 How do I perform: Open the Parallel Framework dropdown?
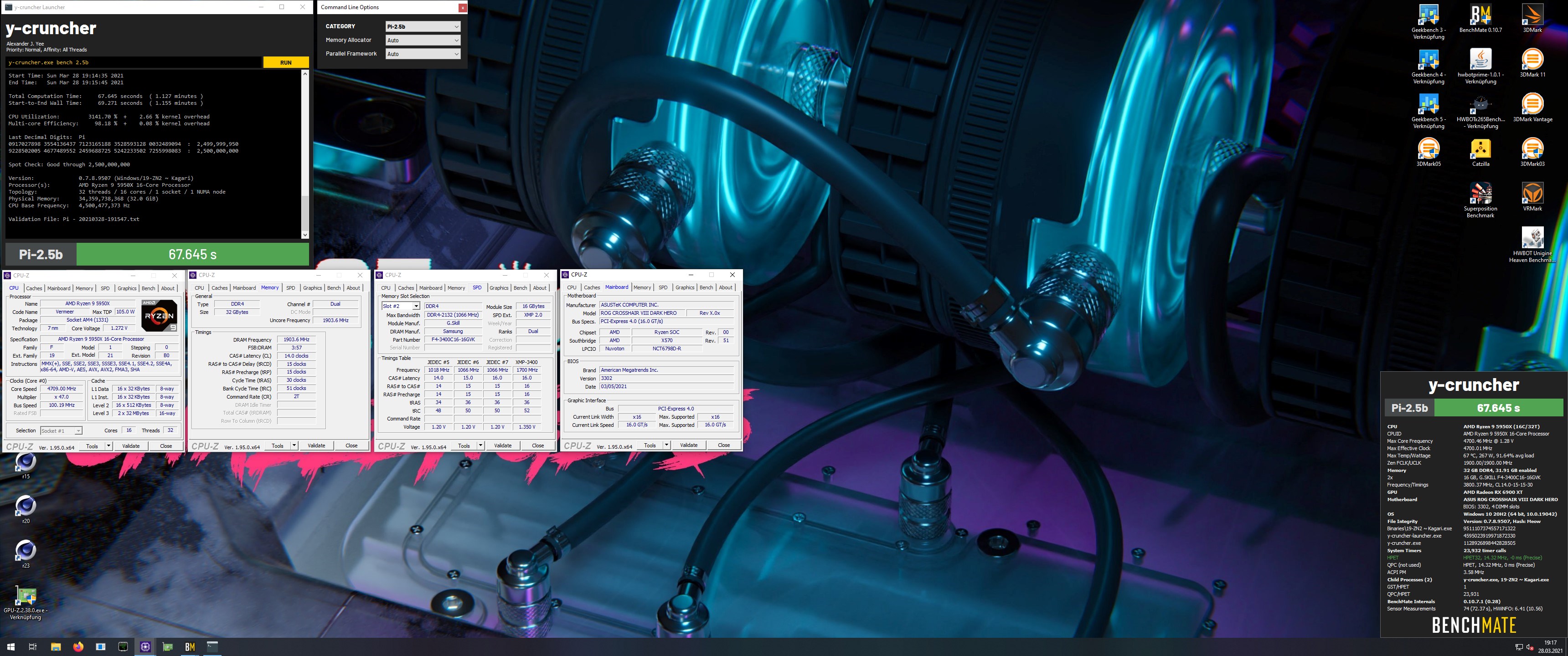coord(423,54)
